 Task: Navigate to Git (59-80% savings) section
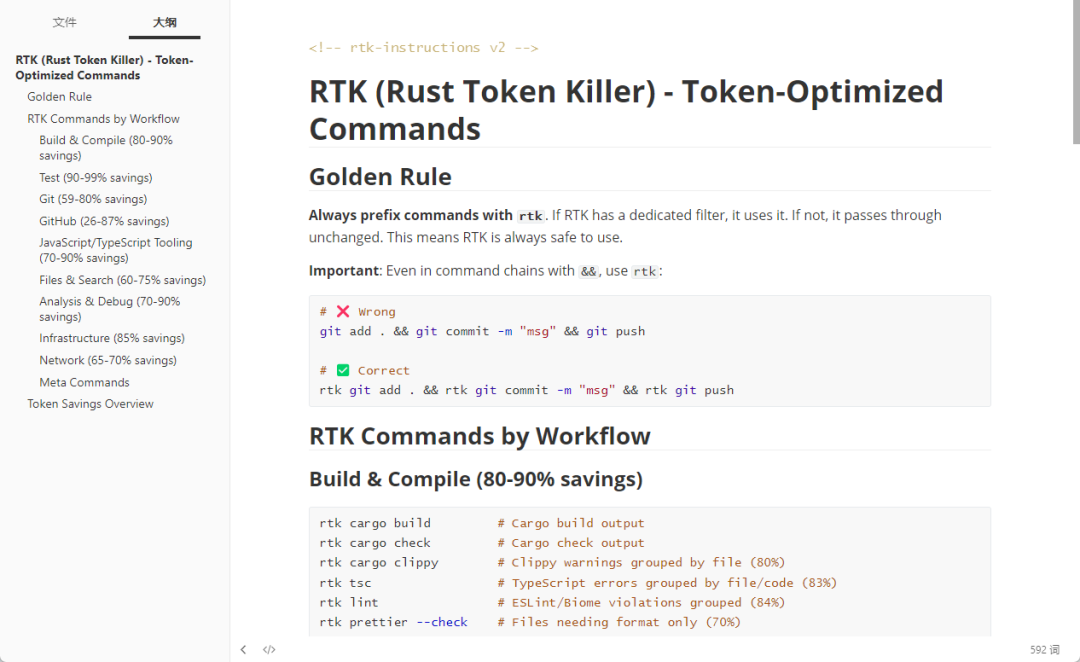tap(93, 199)
